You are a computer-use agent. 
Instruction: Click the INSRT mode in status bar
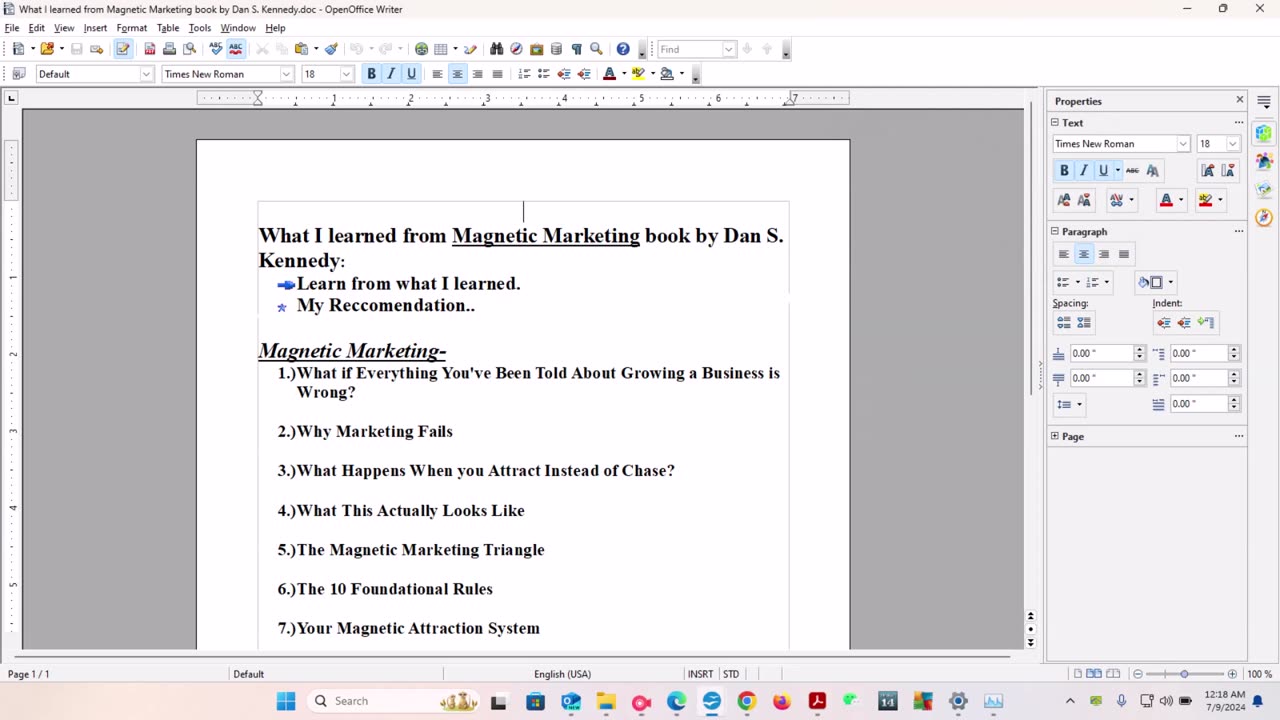coord(700,674)
